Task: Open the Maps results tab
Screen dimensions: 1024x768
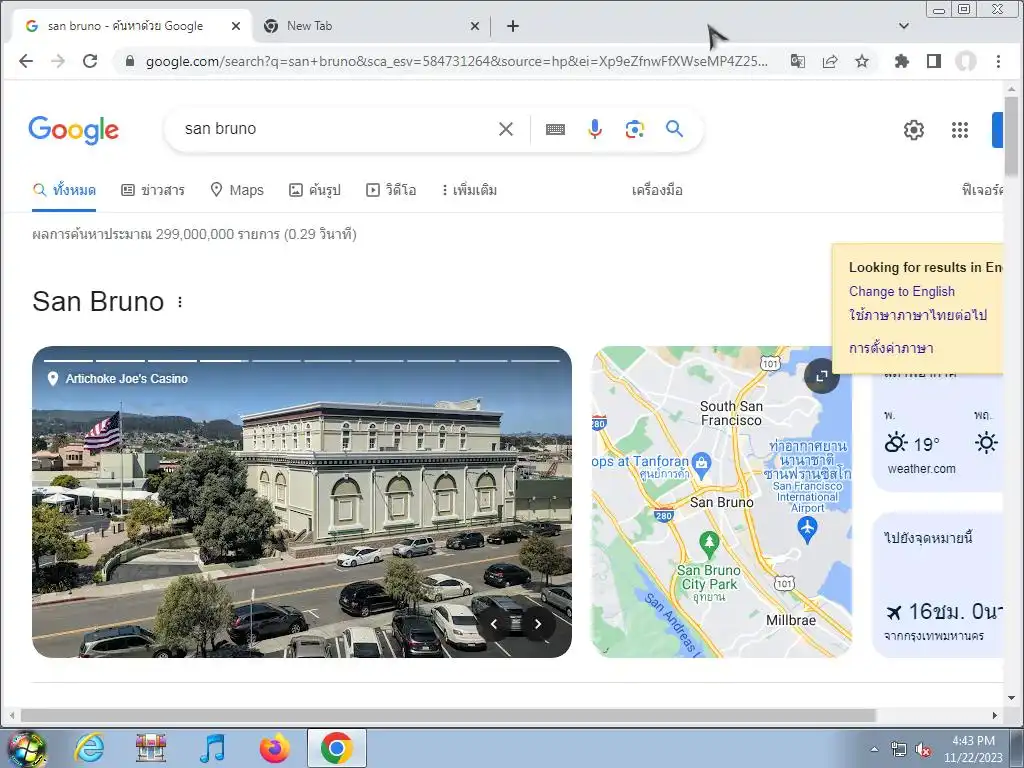Action: click(x=236, y=190)
